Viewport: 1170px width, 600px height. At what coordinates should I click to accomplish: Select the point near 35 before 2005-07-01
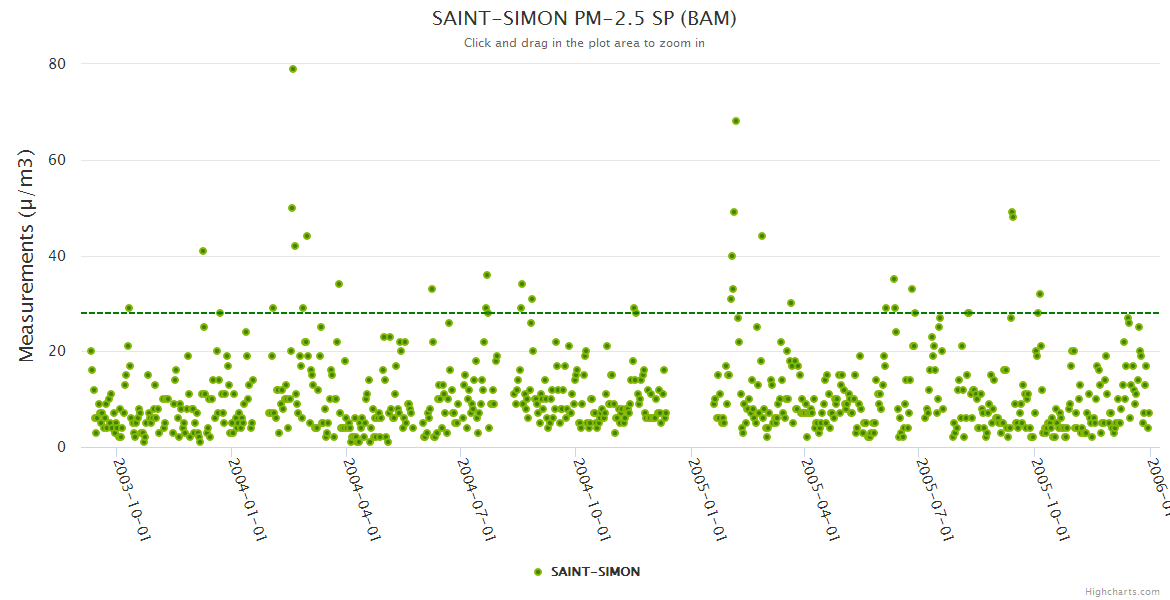point(894,279)
